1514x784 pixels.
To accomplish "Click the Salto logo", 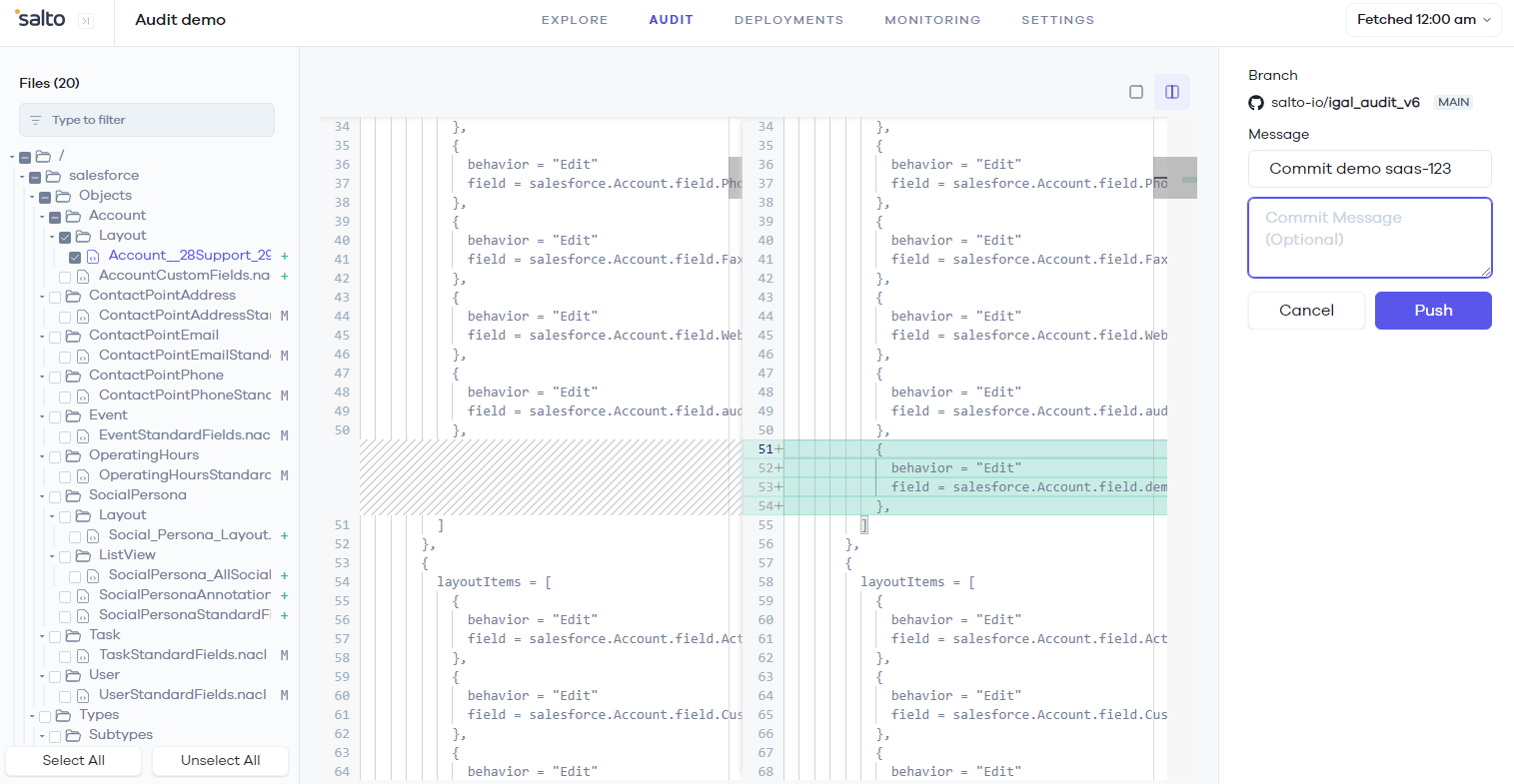I will coord(40,19).
